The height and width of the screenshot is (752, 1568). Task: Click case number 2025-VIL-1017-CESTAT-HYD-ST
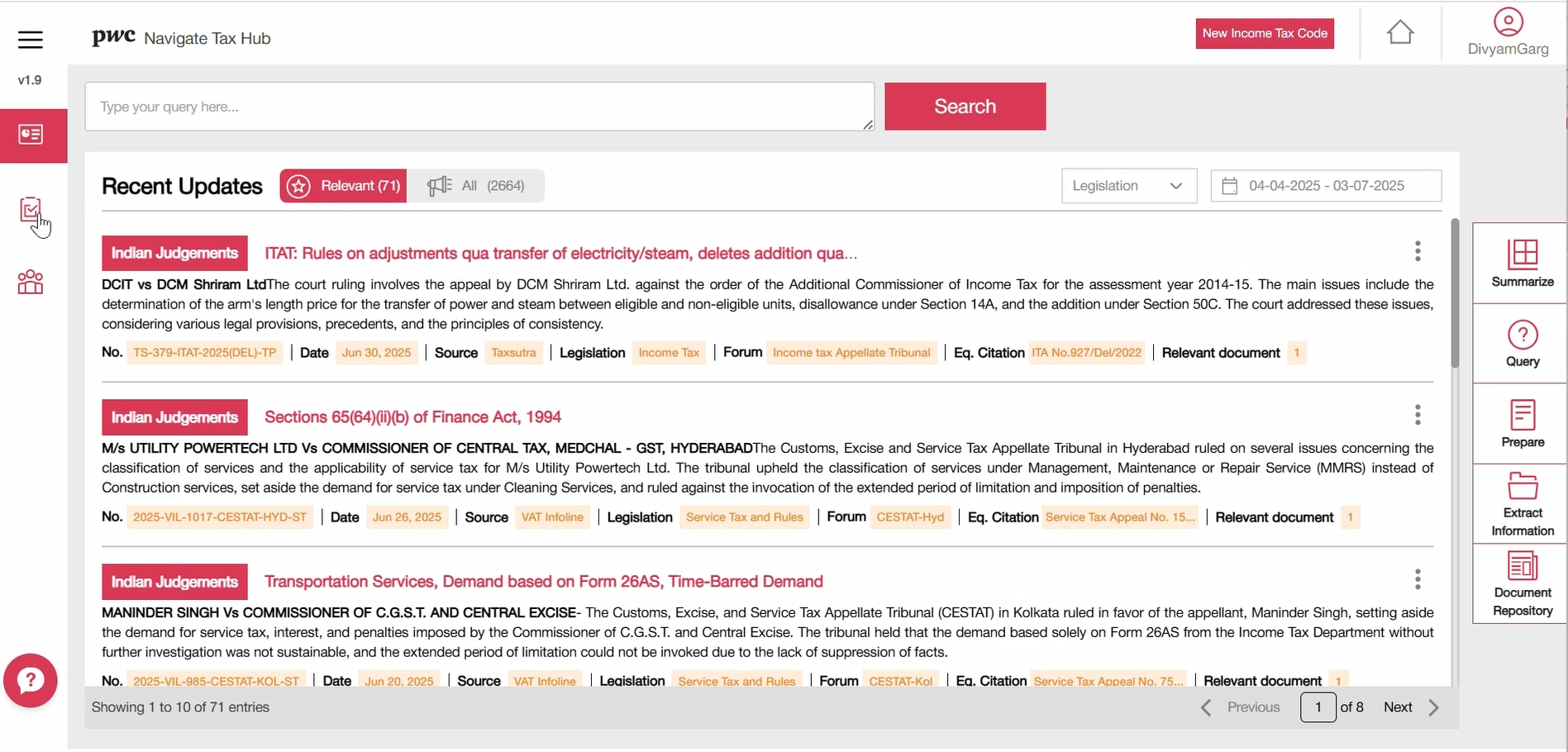pyautogui.click(x=220, y=517)
